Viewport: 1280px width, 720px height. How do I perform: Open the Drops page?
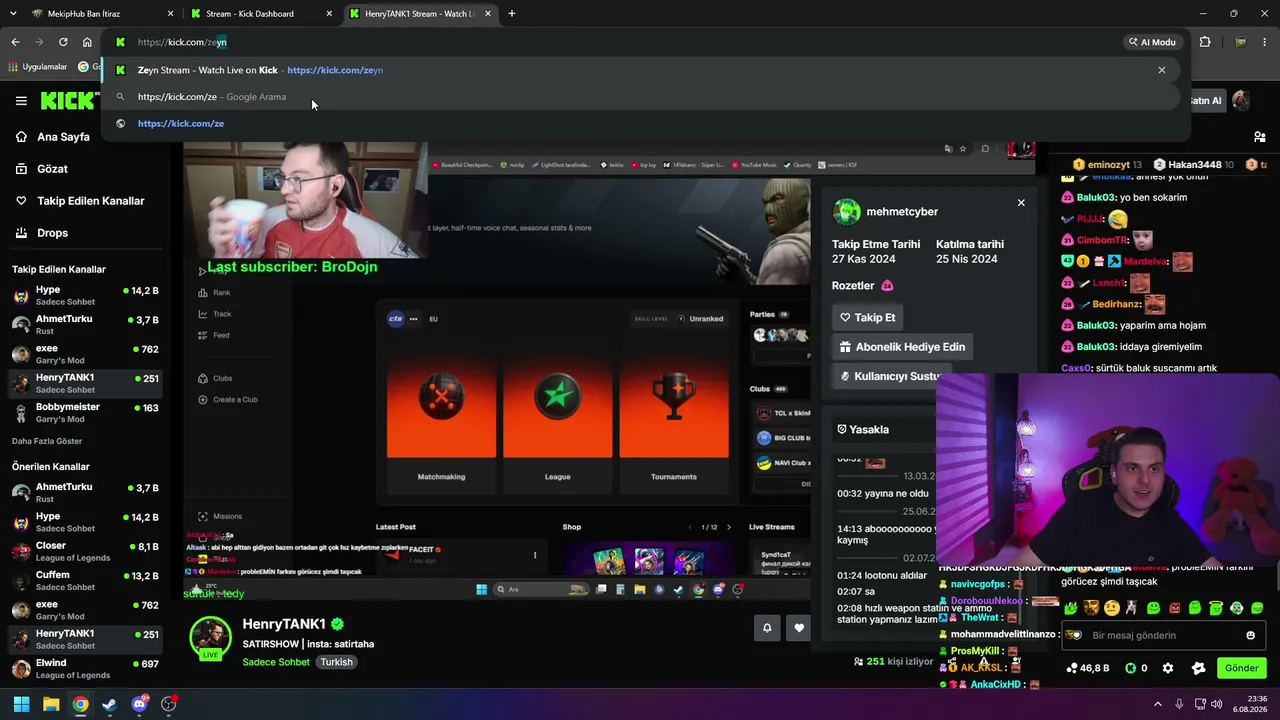(42, 233)
